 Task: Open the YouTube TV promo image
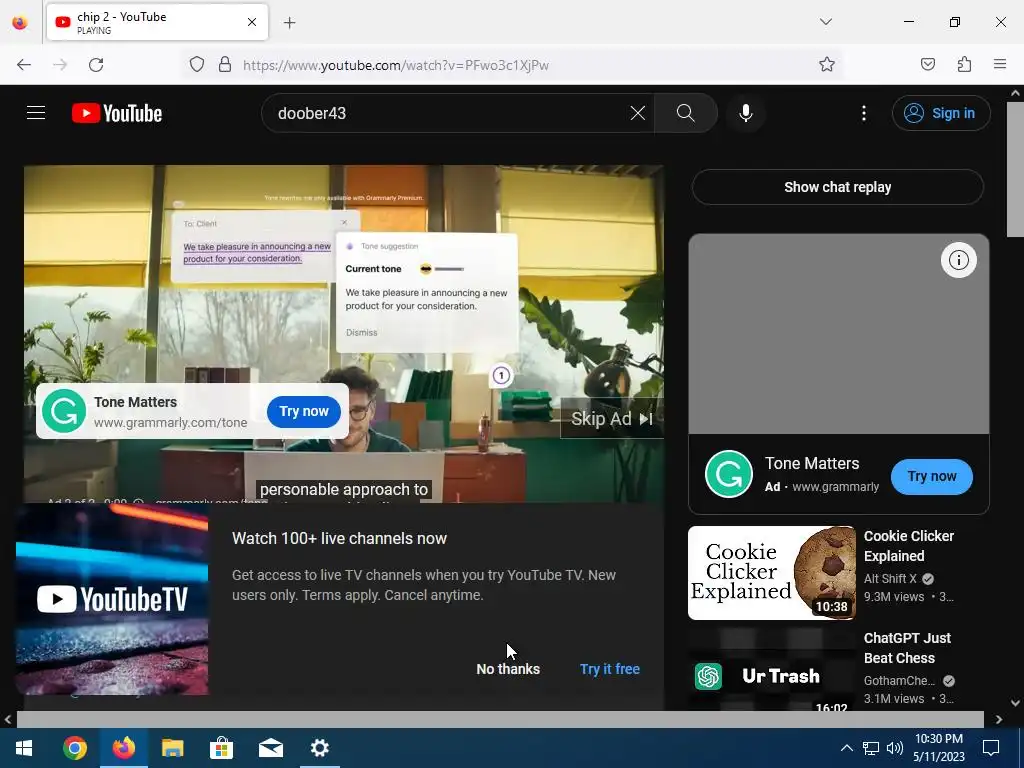(x=112, y=599)
